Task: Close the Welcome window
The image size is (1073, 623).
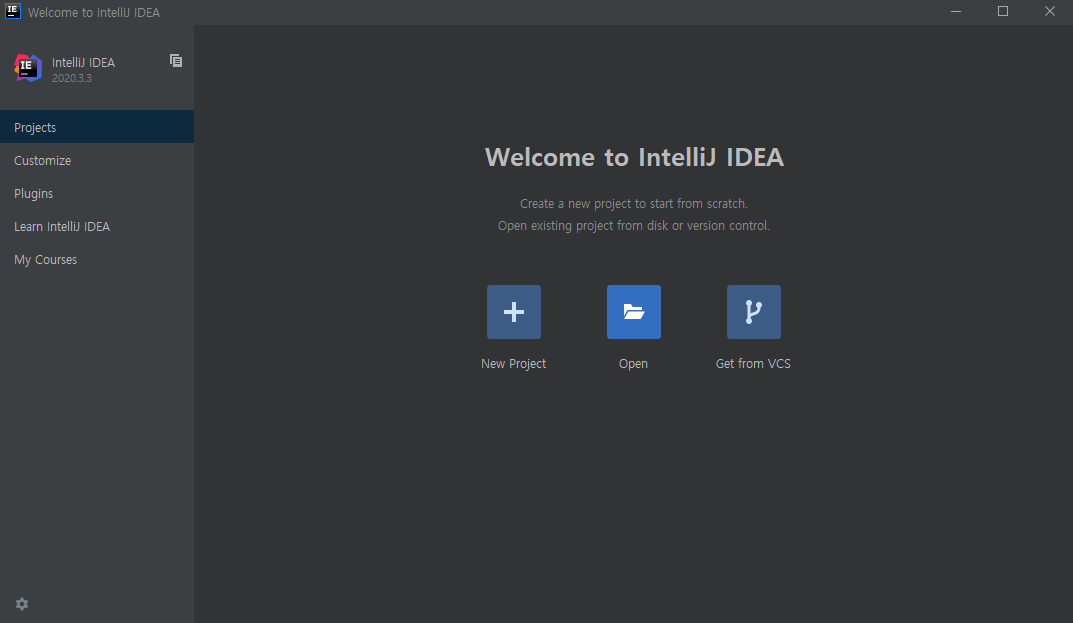Action: (1050, 12)
